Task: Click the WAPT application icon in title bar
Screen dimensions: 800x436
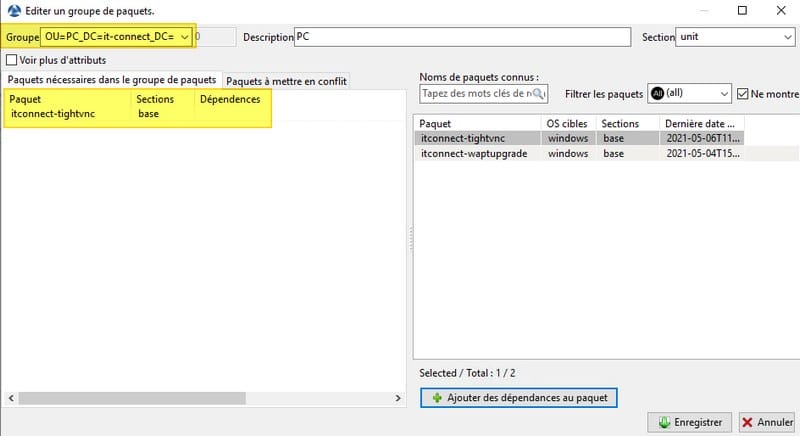Action: (x=14, y=10)
